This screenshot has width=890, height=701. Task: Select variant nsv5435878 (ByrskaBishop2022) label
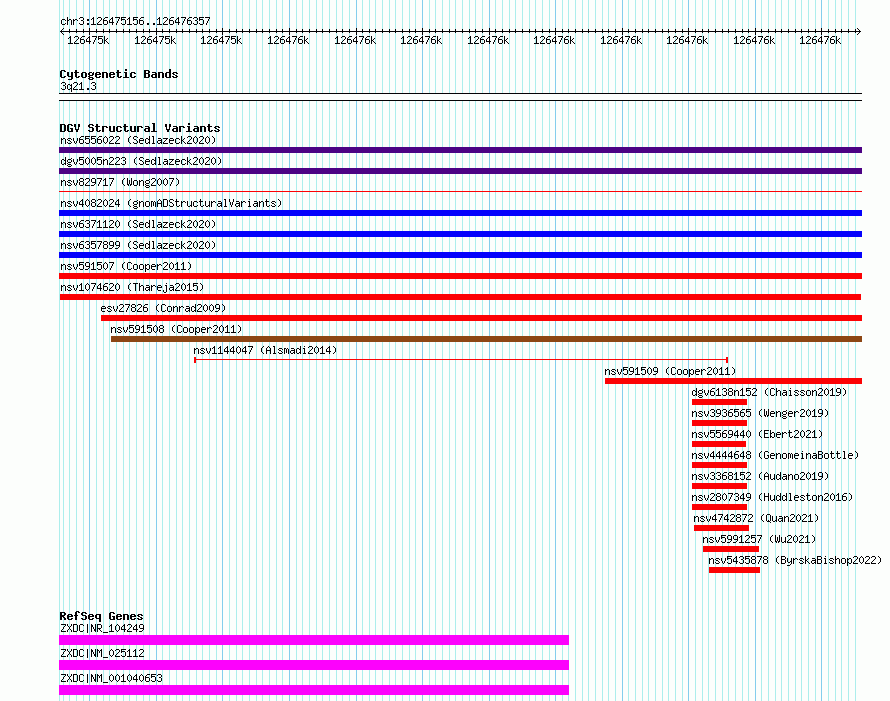[795, 560]
